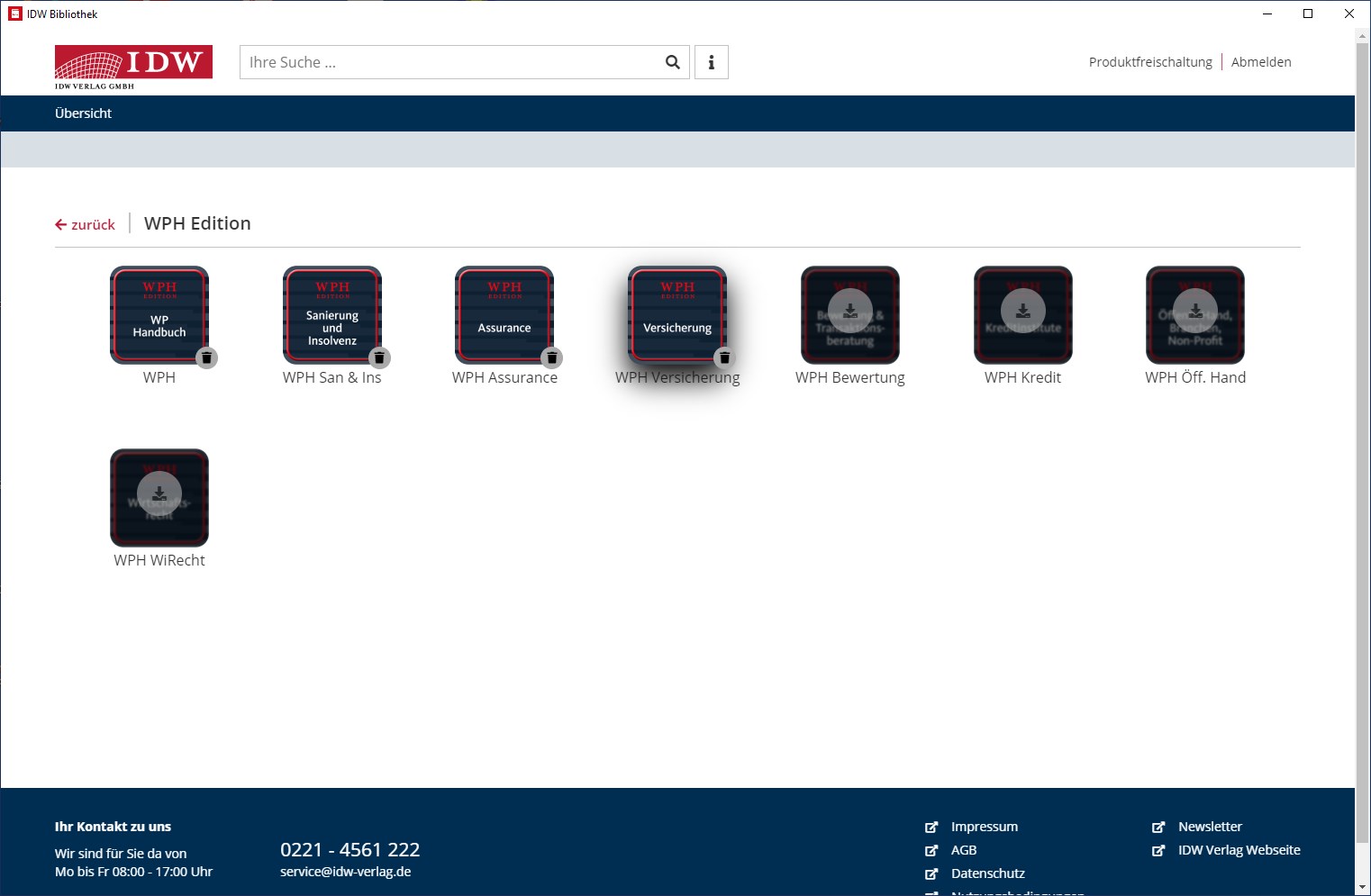The height and width of the screenshot is (896, 1371).
Task: Open the Assurance book cover
Action: pyautogui.click(x=504, y=315)
